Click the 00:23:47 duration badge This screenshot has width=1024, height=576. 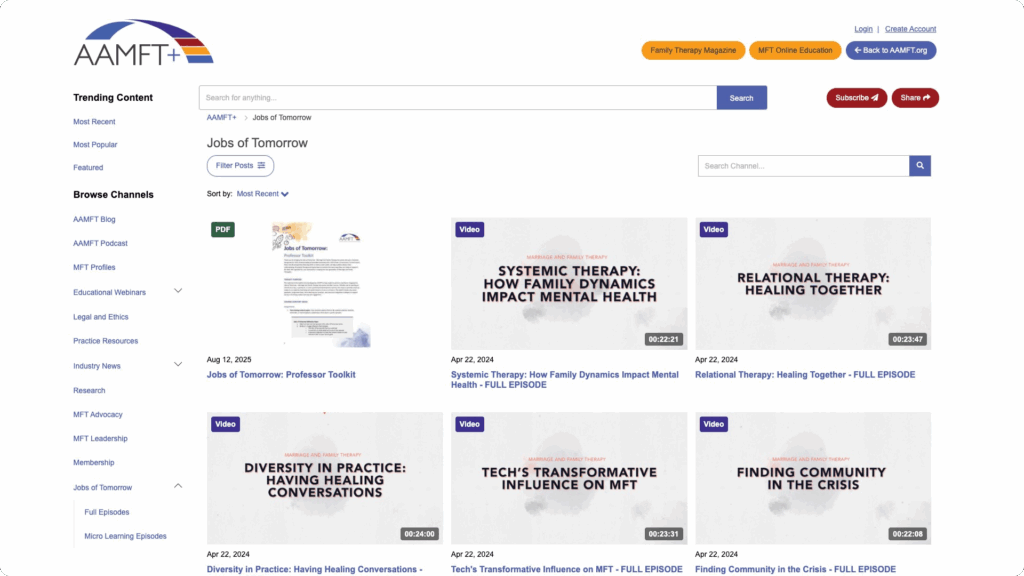click(x=908, y=339)
